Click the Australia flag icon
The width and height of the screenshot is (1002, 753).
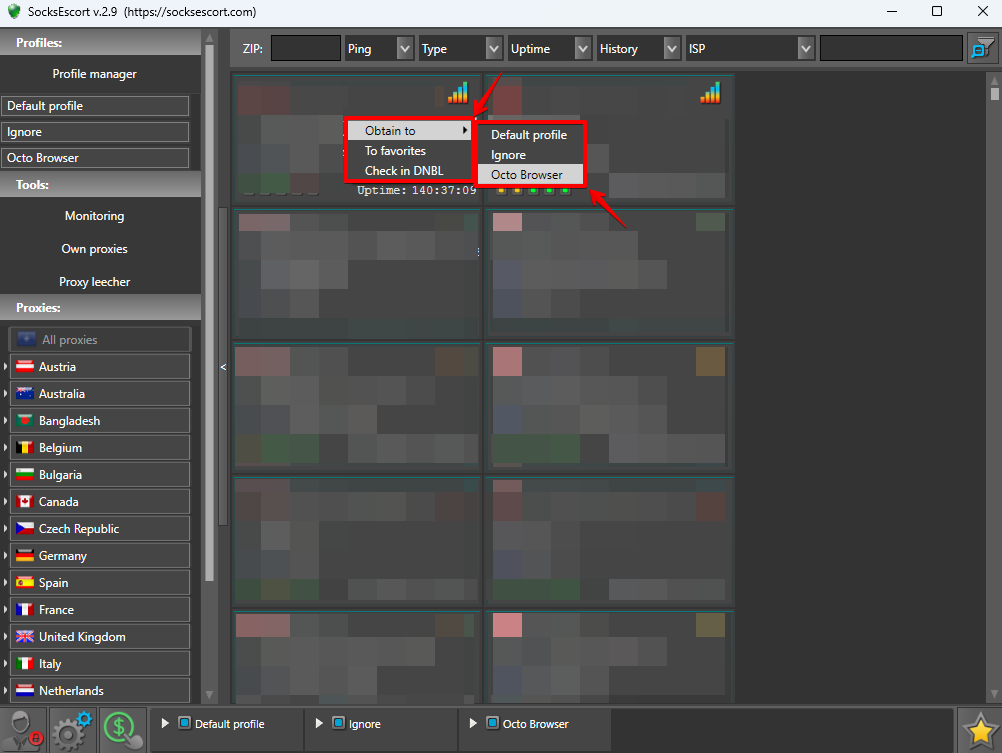point(25,393)
